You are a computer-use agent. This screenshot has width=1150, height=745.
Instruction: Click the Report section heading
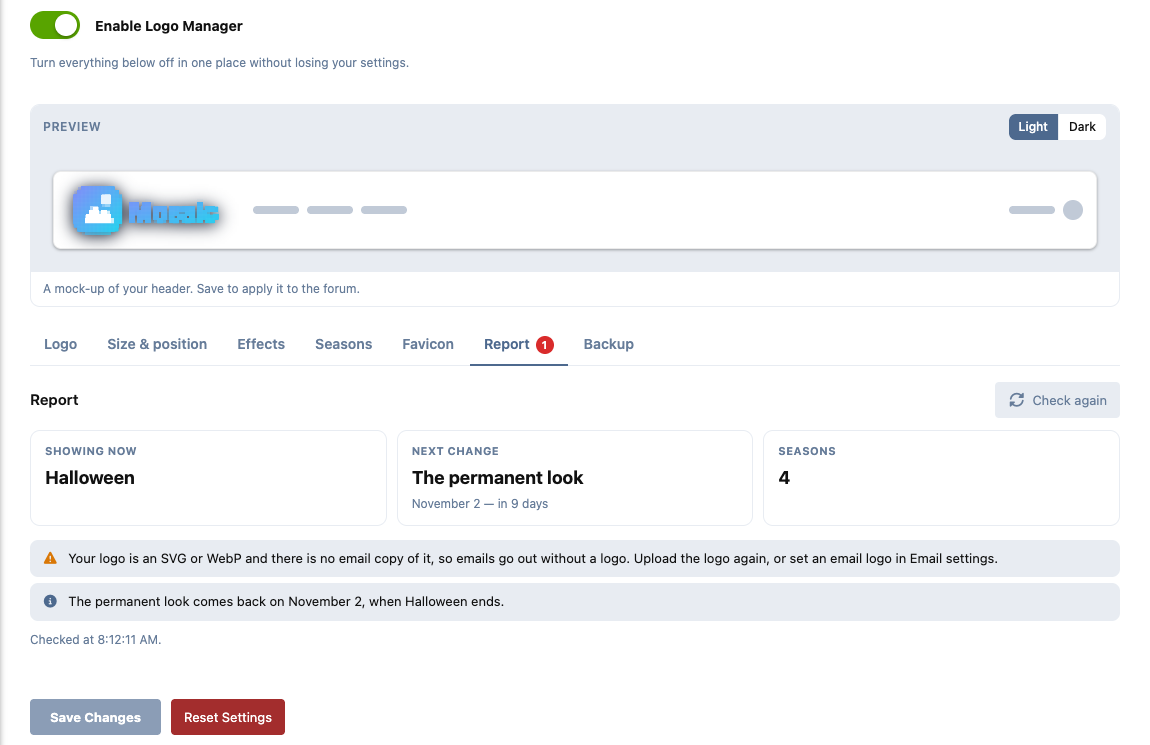[54, 400]
